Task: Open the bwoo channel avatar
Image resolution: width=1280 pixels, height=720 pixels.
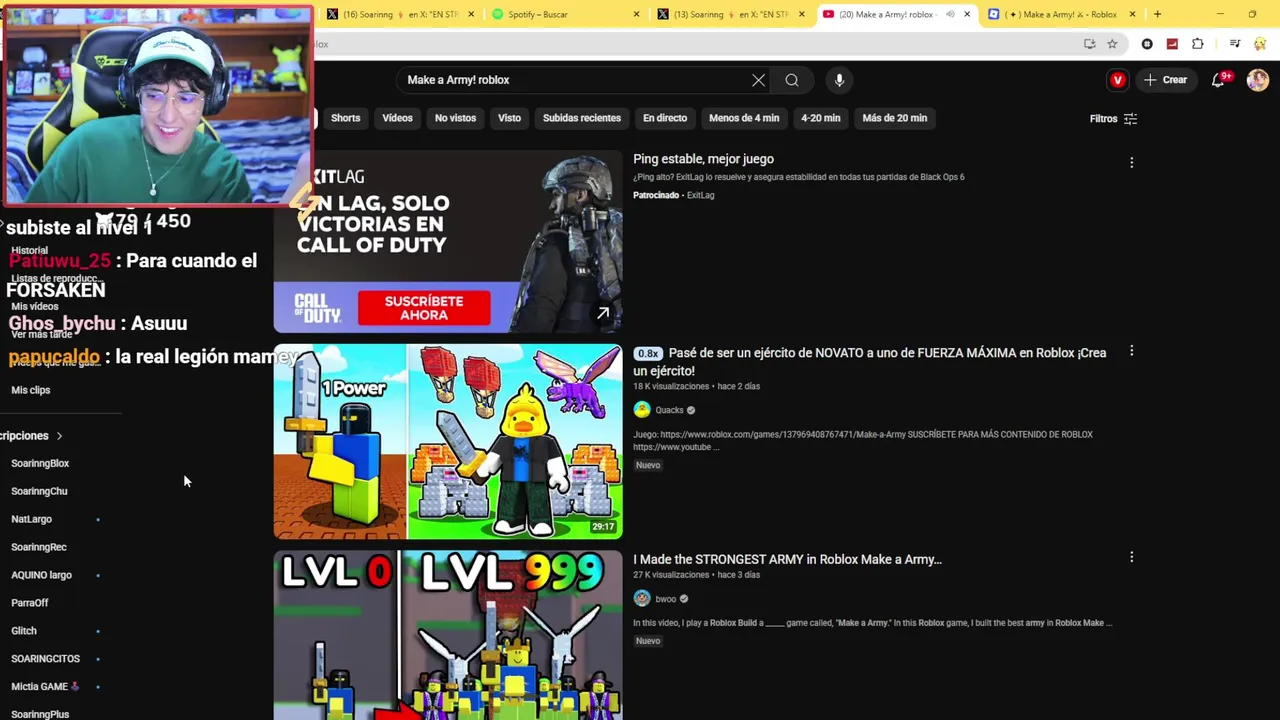Action: (x=642, y=599)
